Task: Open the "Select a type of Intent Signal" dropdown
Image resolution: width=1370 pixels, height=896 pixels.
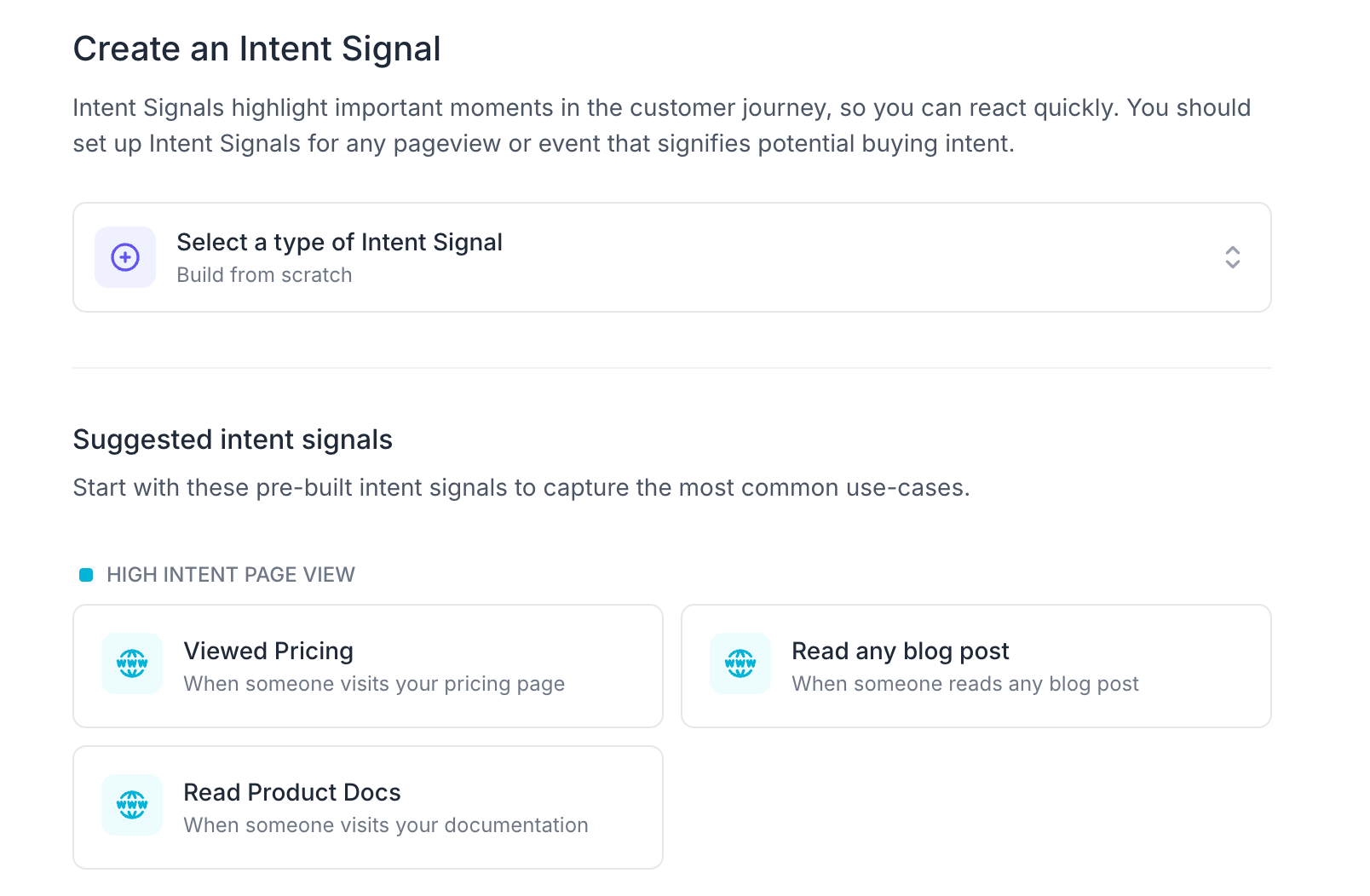Action: [339, 243]
